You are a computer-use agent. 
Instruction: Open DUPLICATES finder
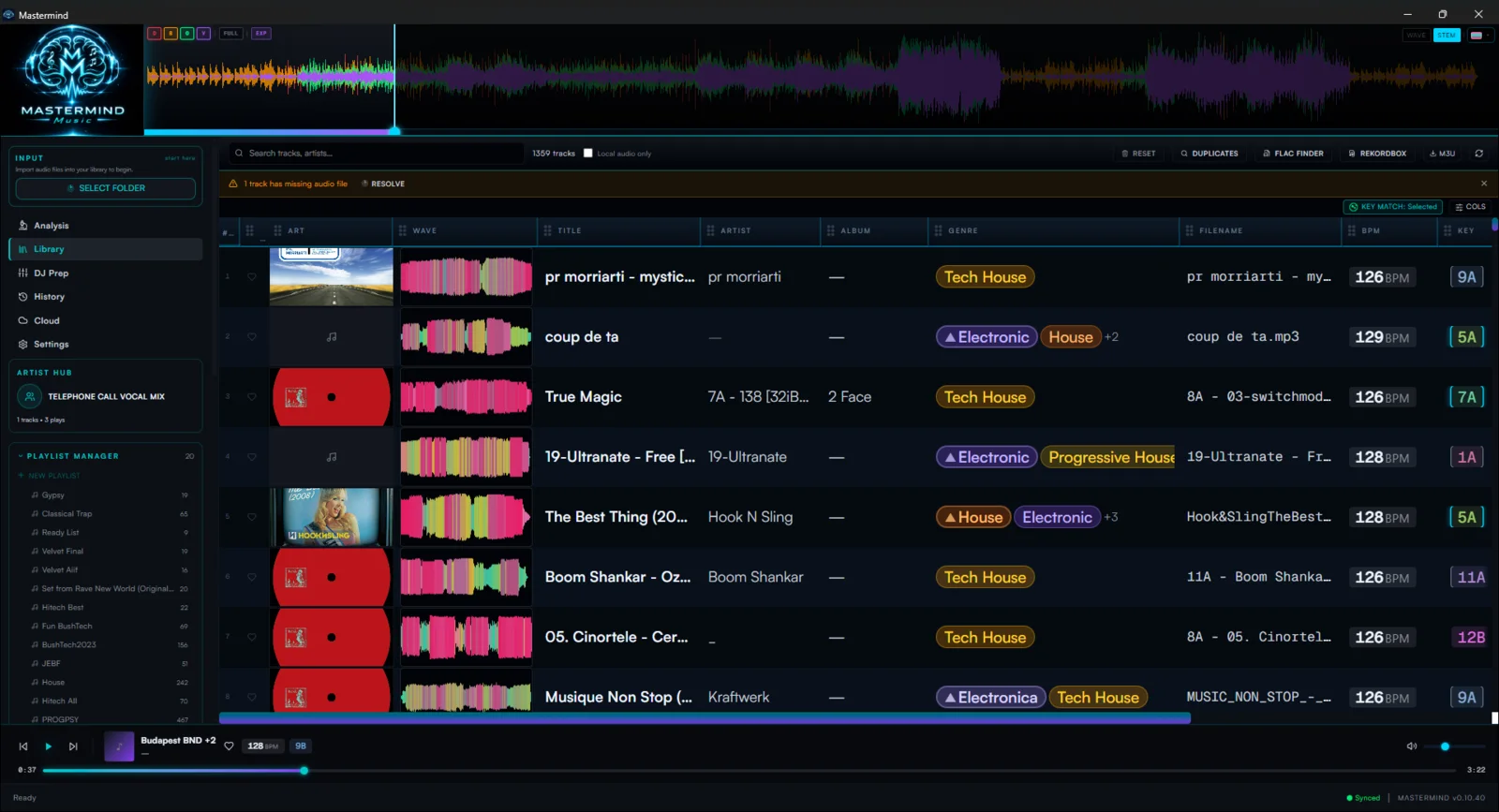pyautogui.click(x=1210, y=154)
